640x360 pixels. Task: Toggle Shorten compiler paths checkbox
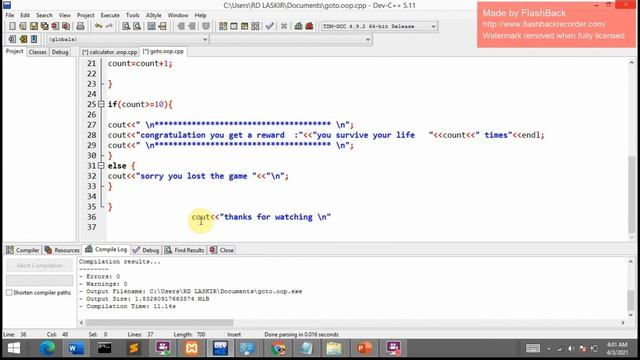point(9,293)
